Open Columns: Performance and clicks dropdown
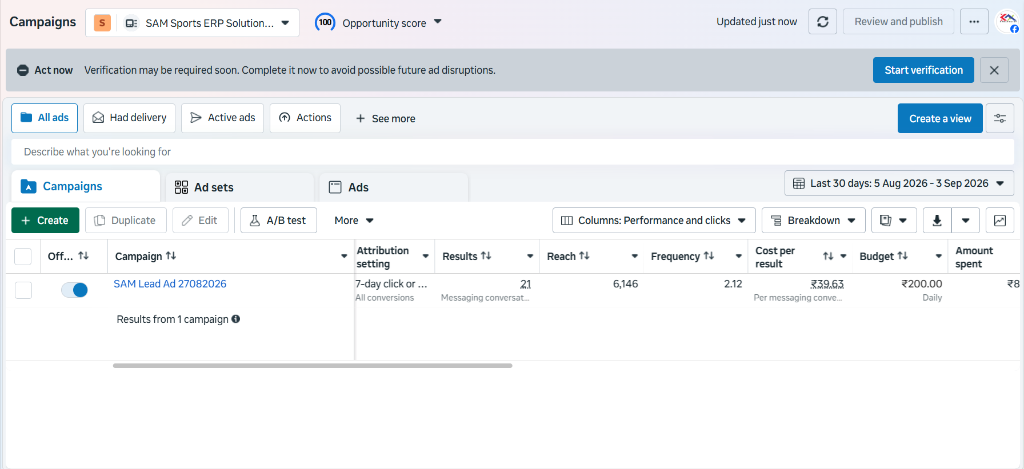Viewport: 1024px width, 469px height. point(654,220)
